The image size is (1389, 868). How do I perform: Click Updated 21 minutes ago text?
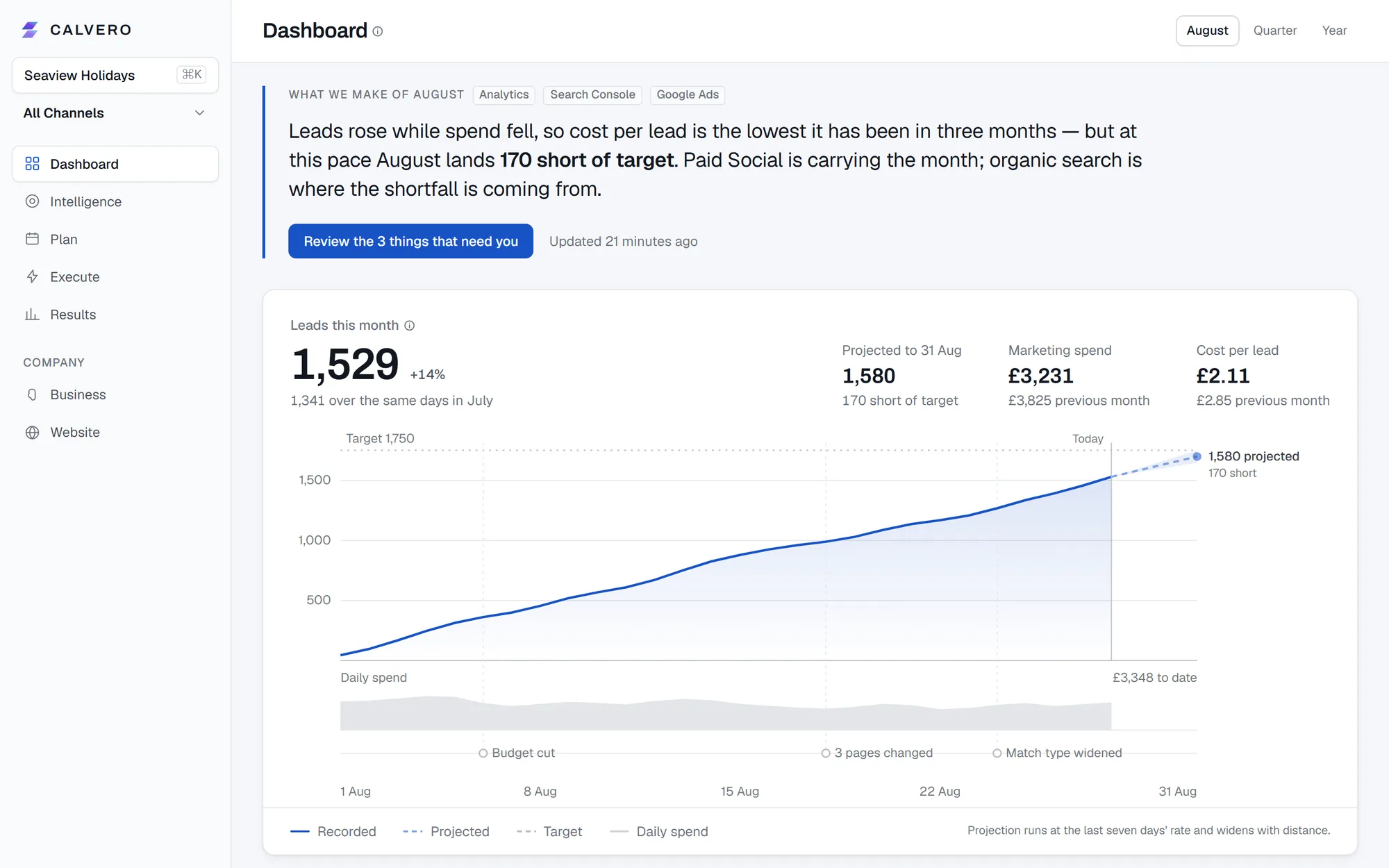(624, 241)
